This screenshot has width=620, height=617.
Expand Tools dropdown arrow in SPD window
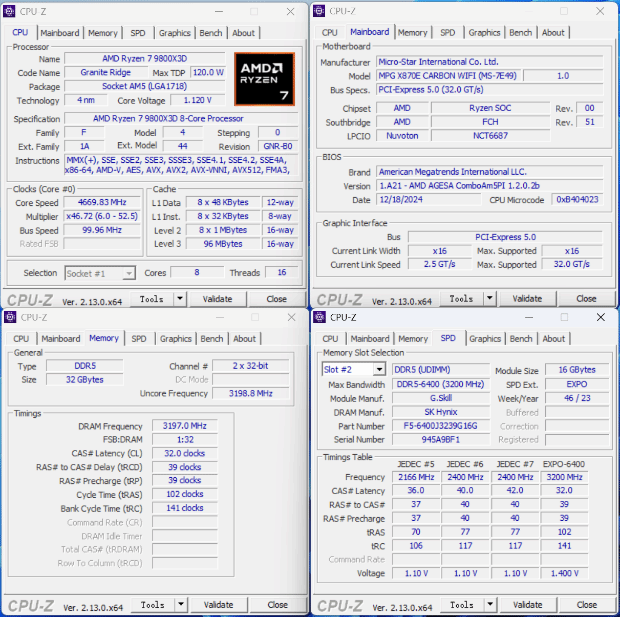tap(490, 605)
